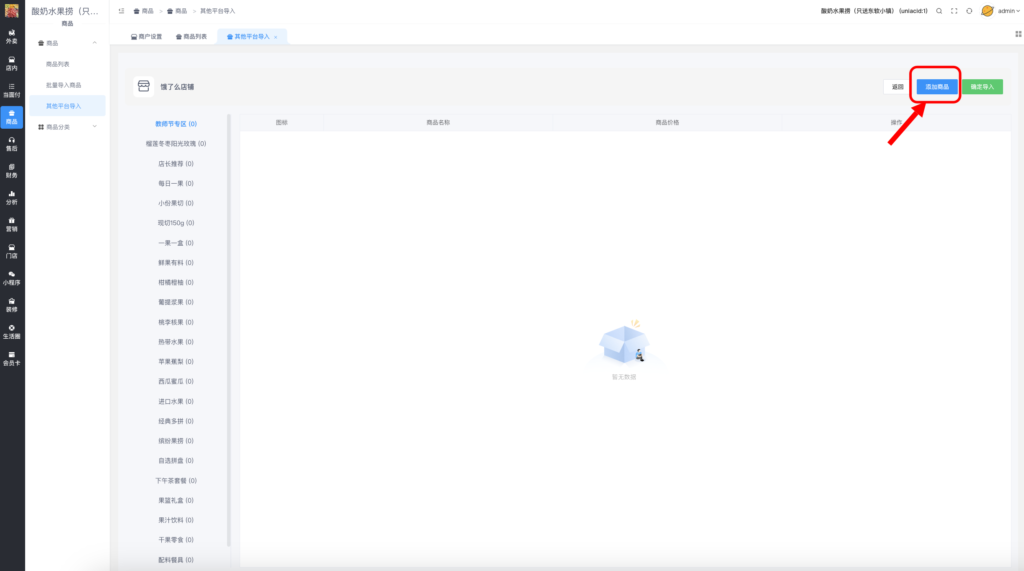Switch to the 商户设置 tab
This screenshot has height=571, width=1024.
point(146,36)
